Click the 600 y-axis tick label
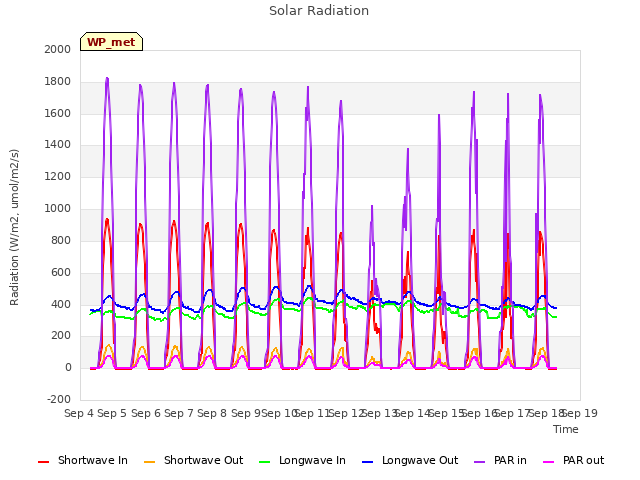Image resolution: width=640 pixels, height=480 pixels. click(61, 272)
